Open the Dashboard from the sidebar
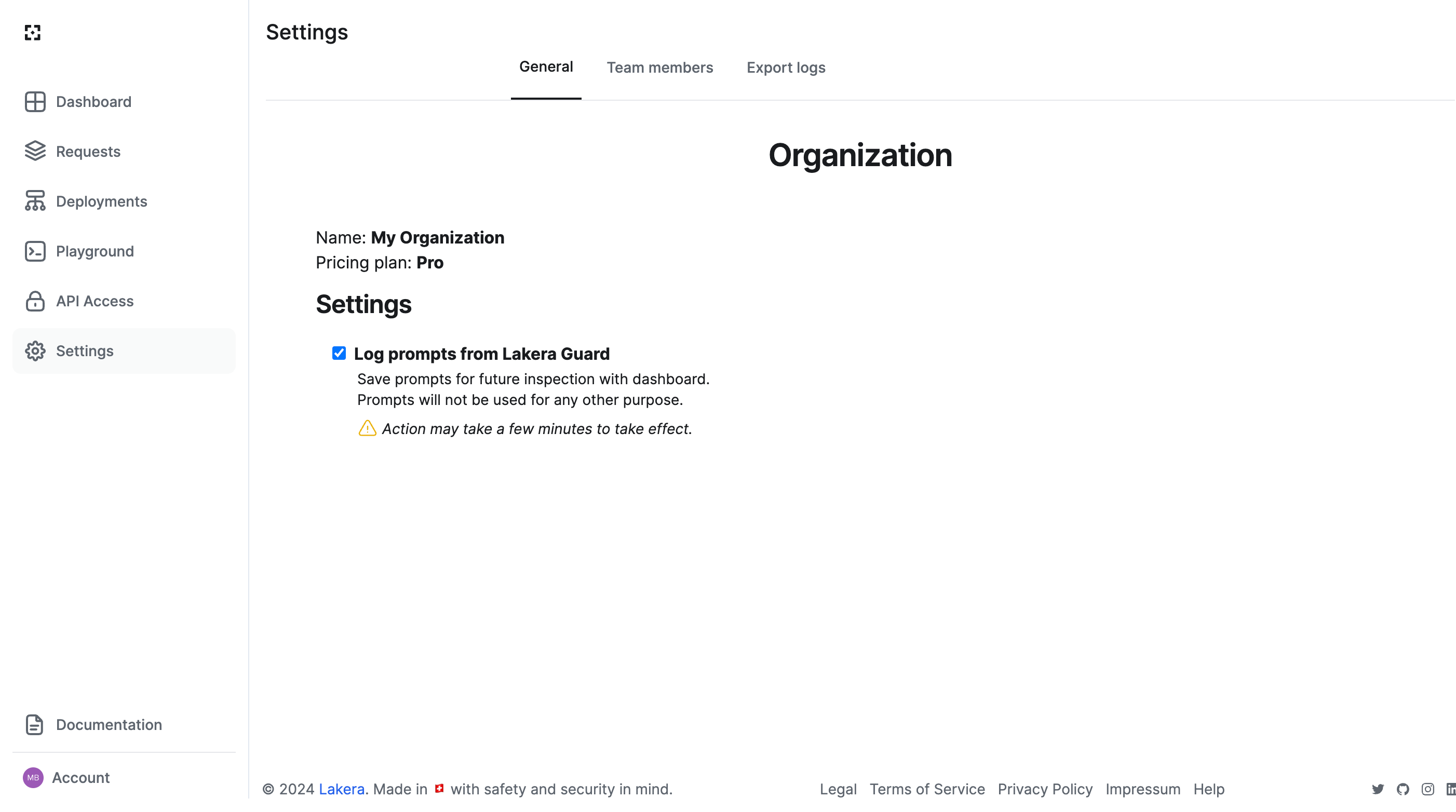The image size is (1456, 812). click(93, 102)
